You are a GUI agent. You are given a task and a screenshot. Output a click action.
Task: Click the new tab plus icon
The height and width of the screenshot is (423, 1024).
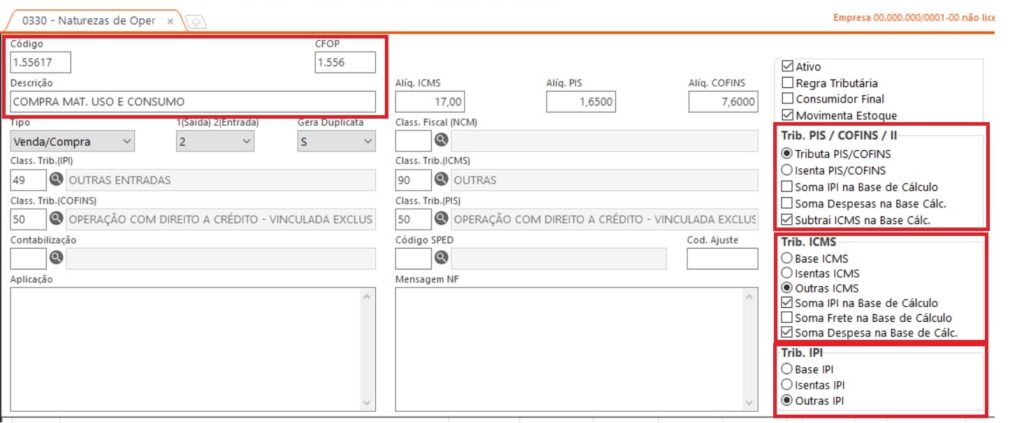196,22
